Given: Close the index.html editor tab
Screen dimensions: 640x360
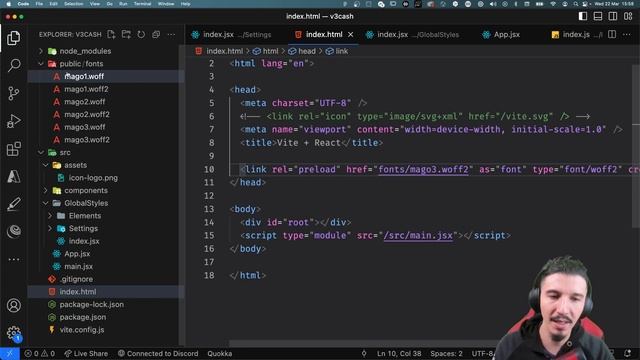Looking at the screenshot, I should [x=350, y=35].
